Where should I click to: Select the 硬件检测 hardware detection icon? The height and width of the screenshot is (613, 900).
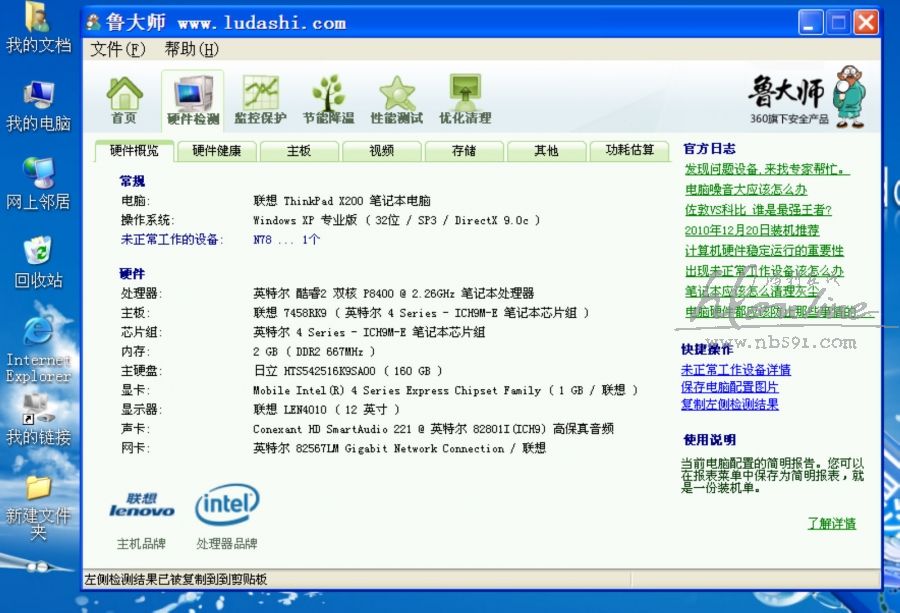tap(193, 100)
